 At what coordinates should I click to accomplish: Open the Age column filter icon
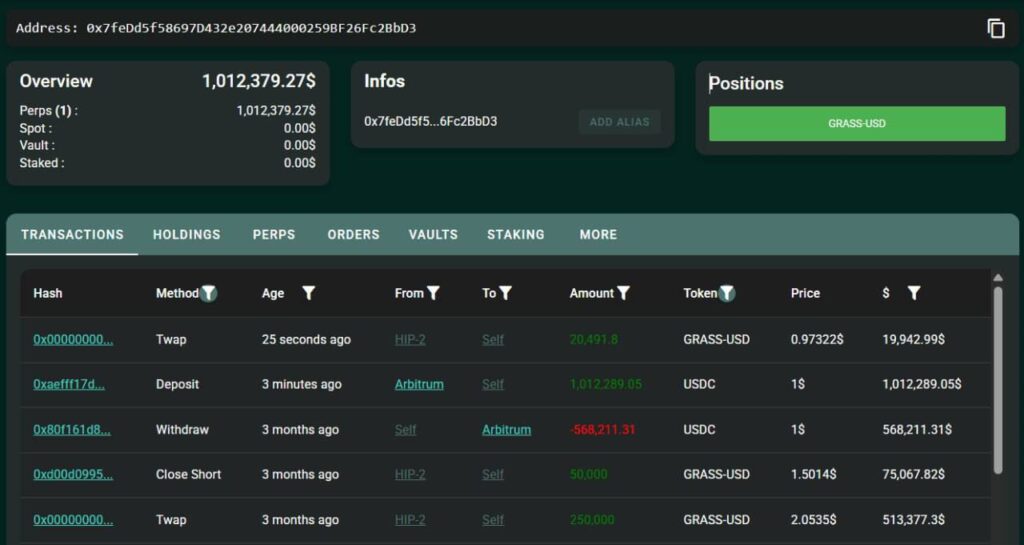click(x=309, y=293)
